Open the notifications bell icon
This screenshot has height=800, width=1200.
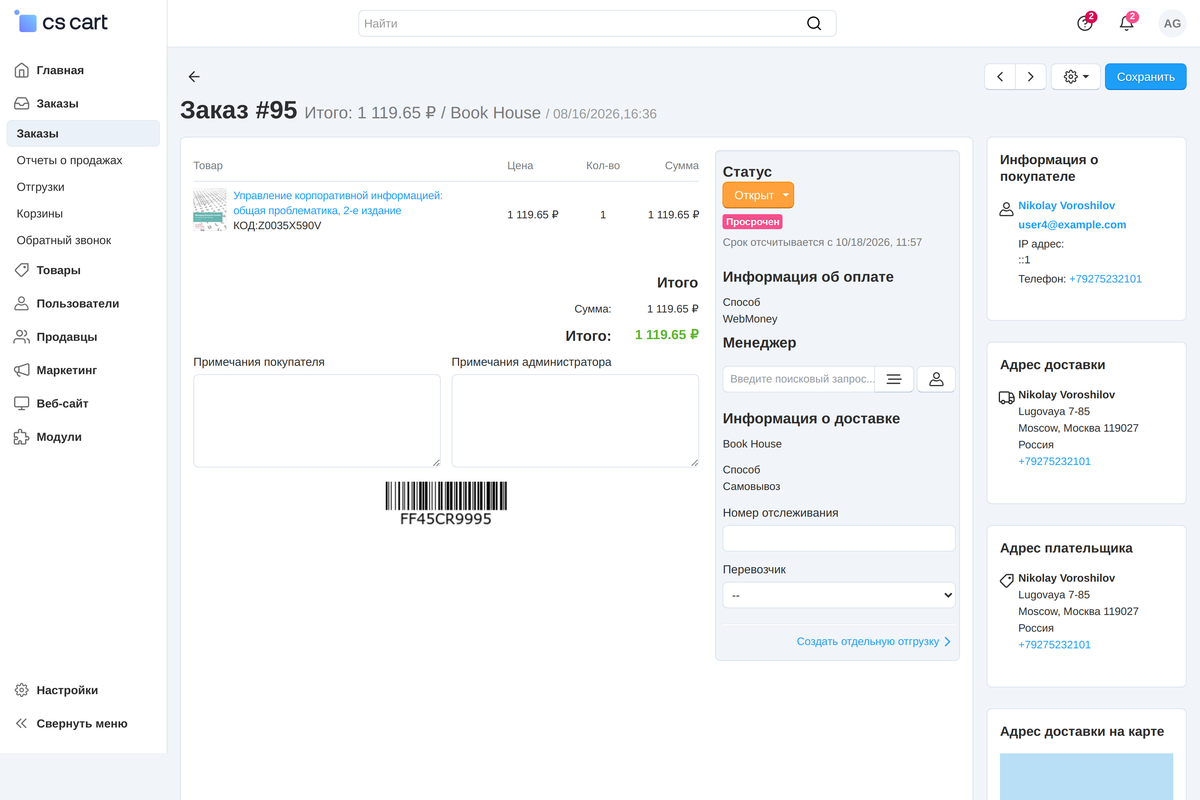coord(1127,23)
